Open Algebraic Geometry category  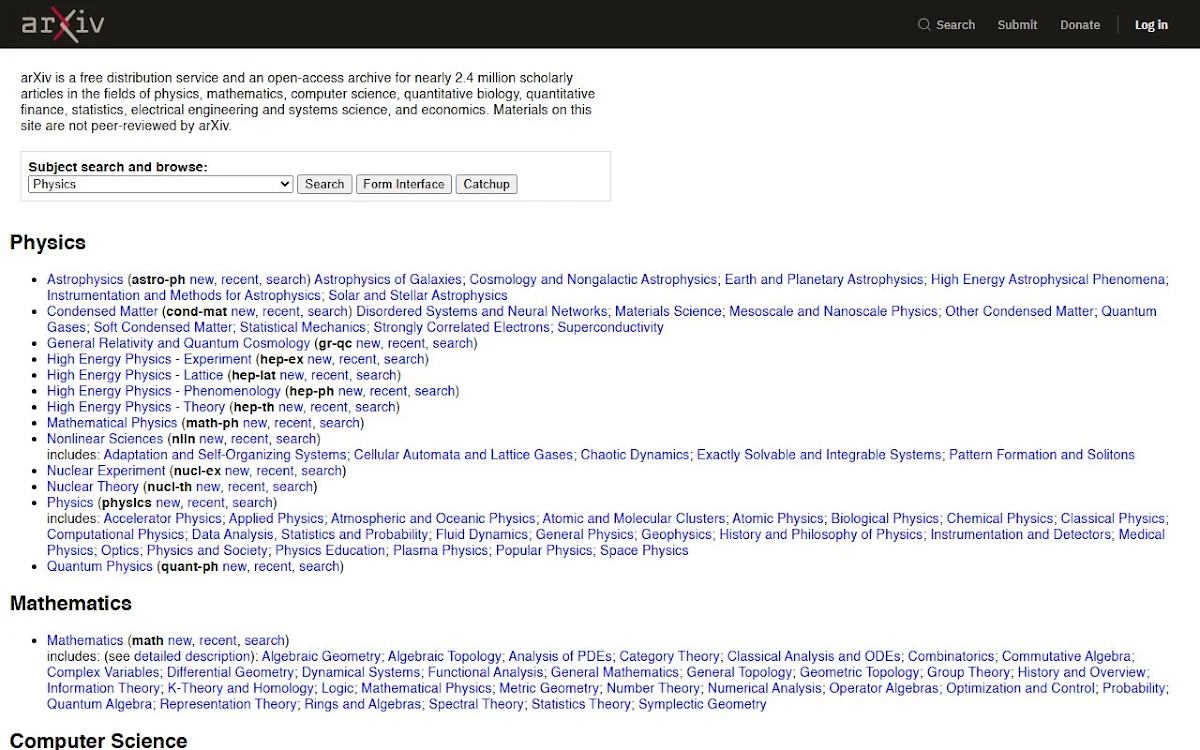coord(322,657)
